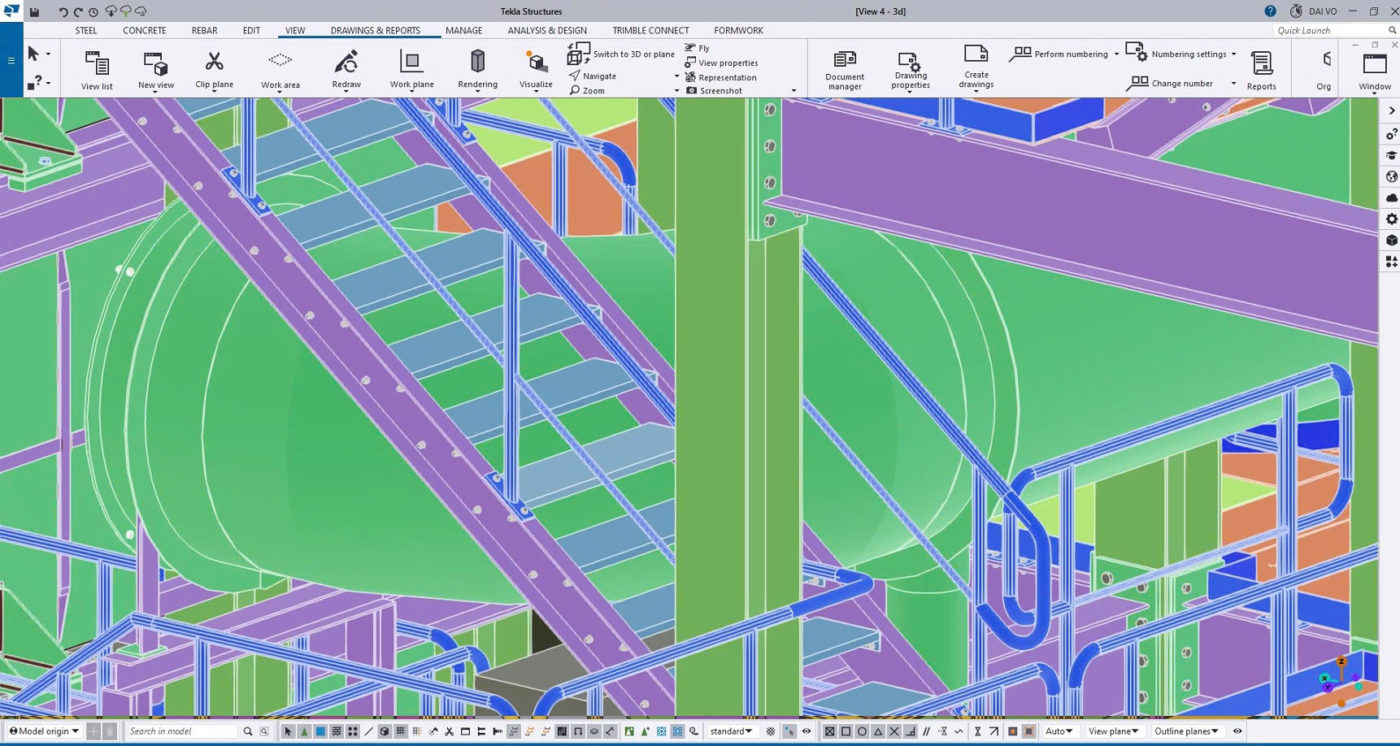Image resolution: width=1400 pixels, height=746 pixels.
Task: Toggle the selection filter eye icon
Action: pos(806,731)
